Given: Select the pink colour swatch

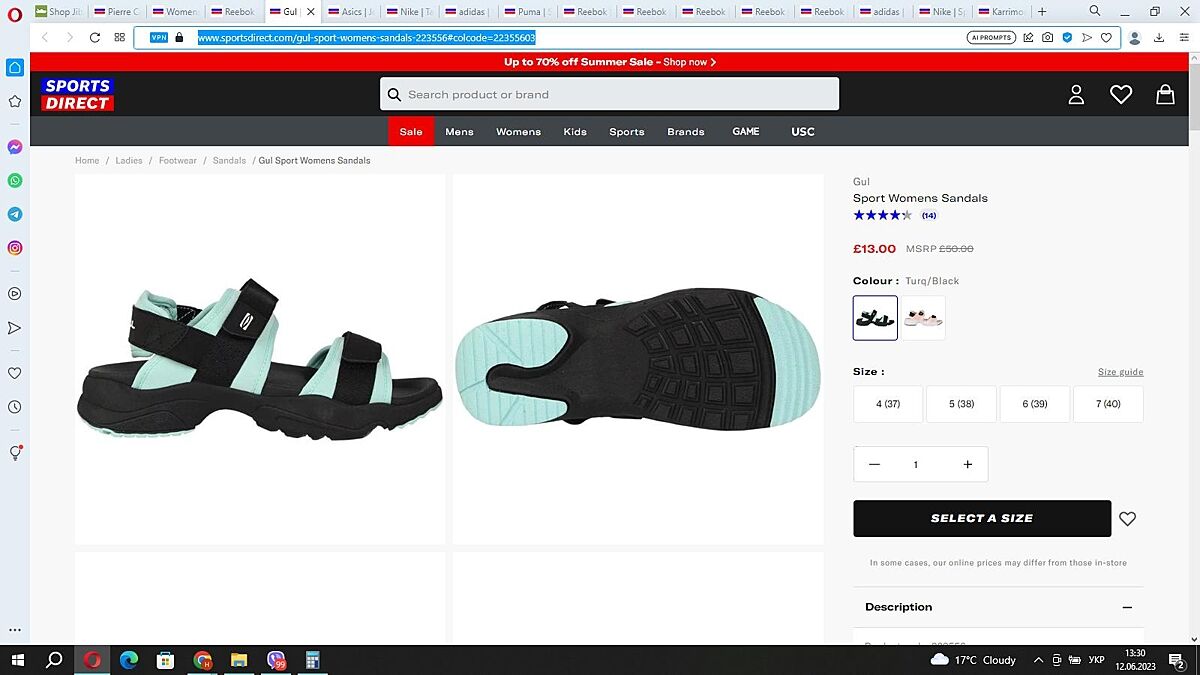Looking at the screenshot, I should [x=923, y=318].
